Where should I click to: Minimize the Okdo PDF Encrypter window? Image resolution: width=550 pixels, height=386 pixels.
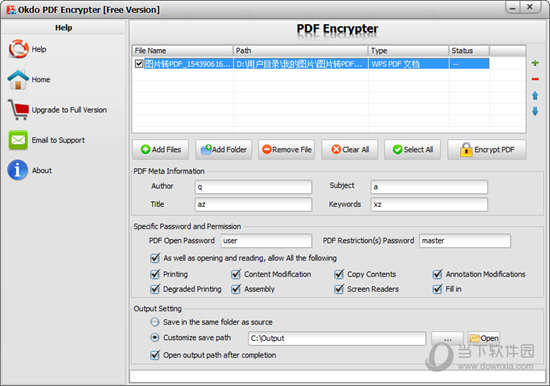coord(513,7)
